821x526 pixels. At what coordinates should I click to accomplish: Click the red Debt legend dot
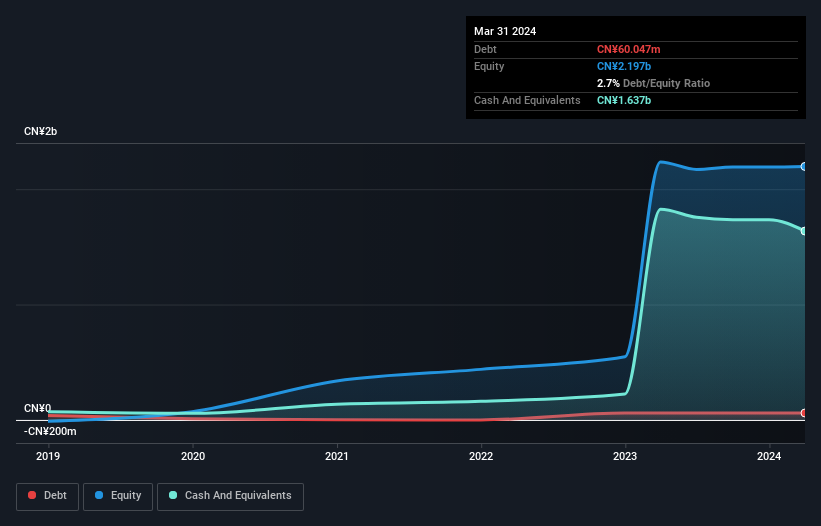tap(32, 495)
